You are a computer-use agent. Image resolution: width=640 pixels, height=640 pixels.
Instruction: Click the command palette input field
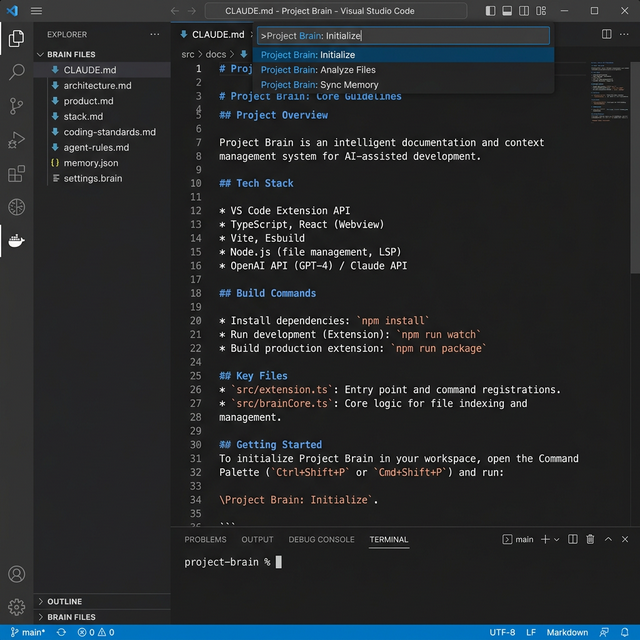[x=403, y=36]
